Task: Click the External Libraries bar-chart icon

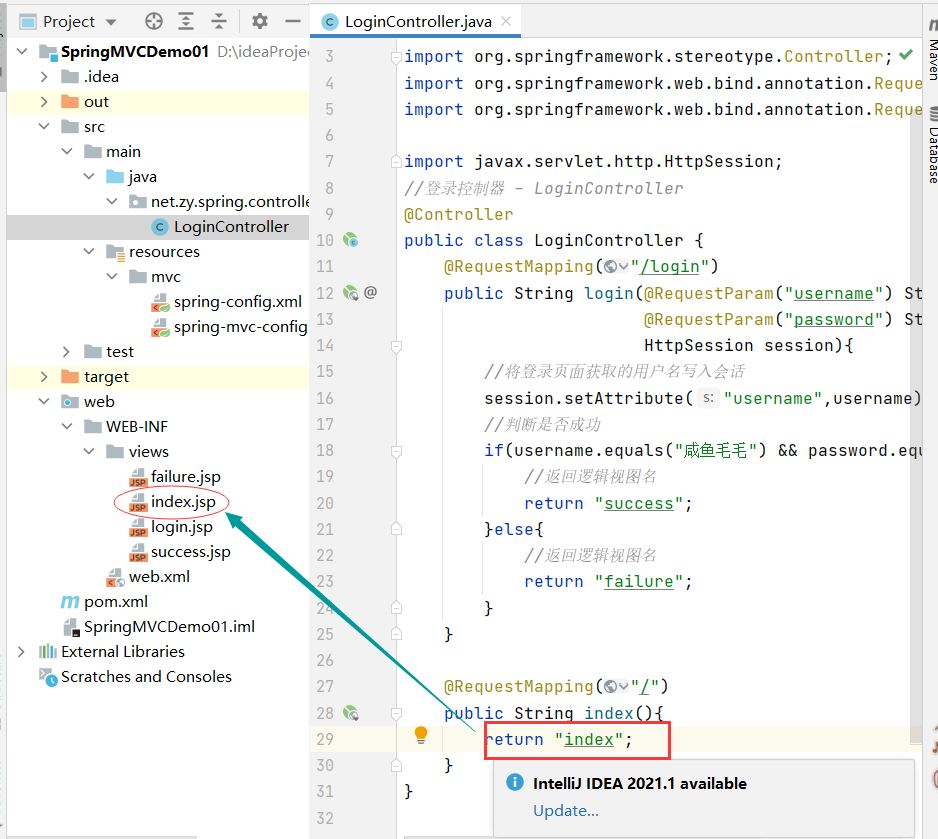Action: click(x=48, y=651)
